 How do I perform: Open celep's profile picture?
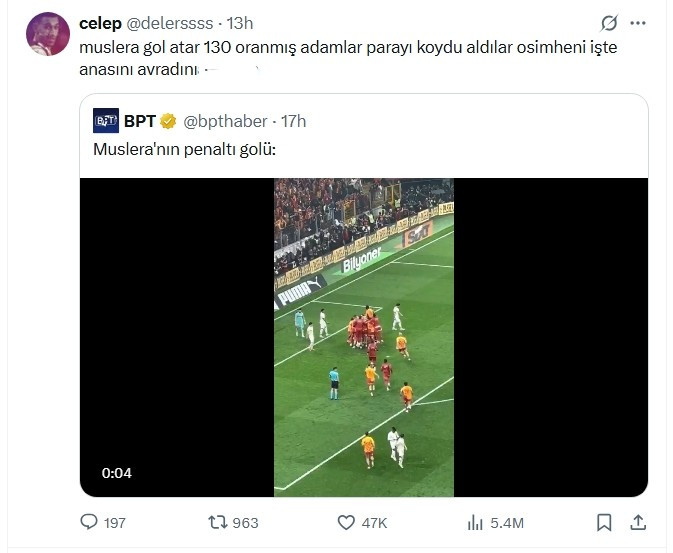[47, 34]
